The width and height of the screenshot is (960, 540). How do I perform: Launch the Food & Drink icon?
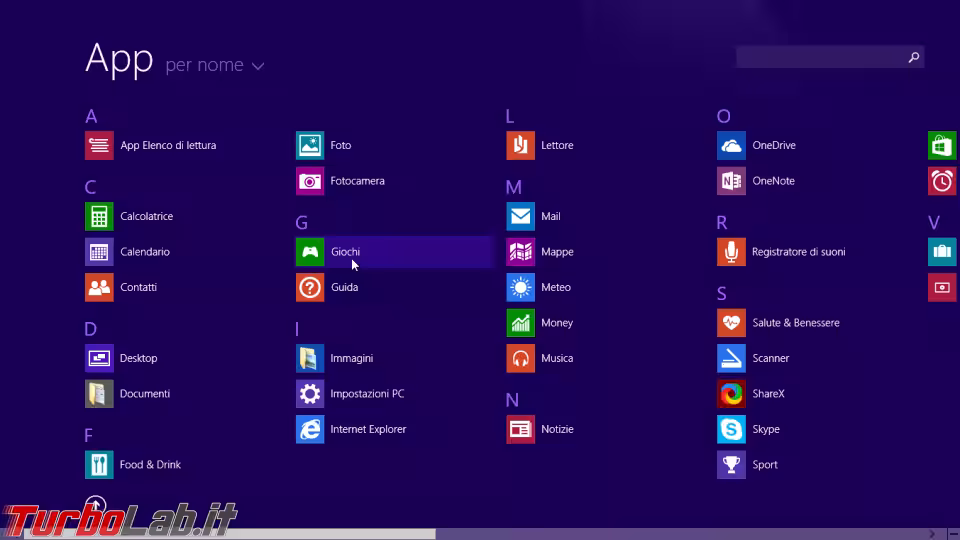[x=99, y=465]
